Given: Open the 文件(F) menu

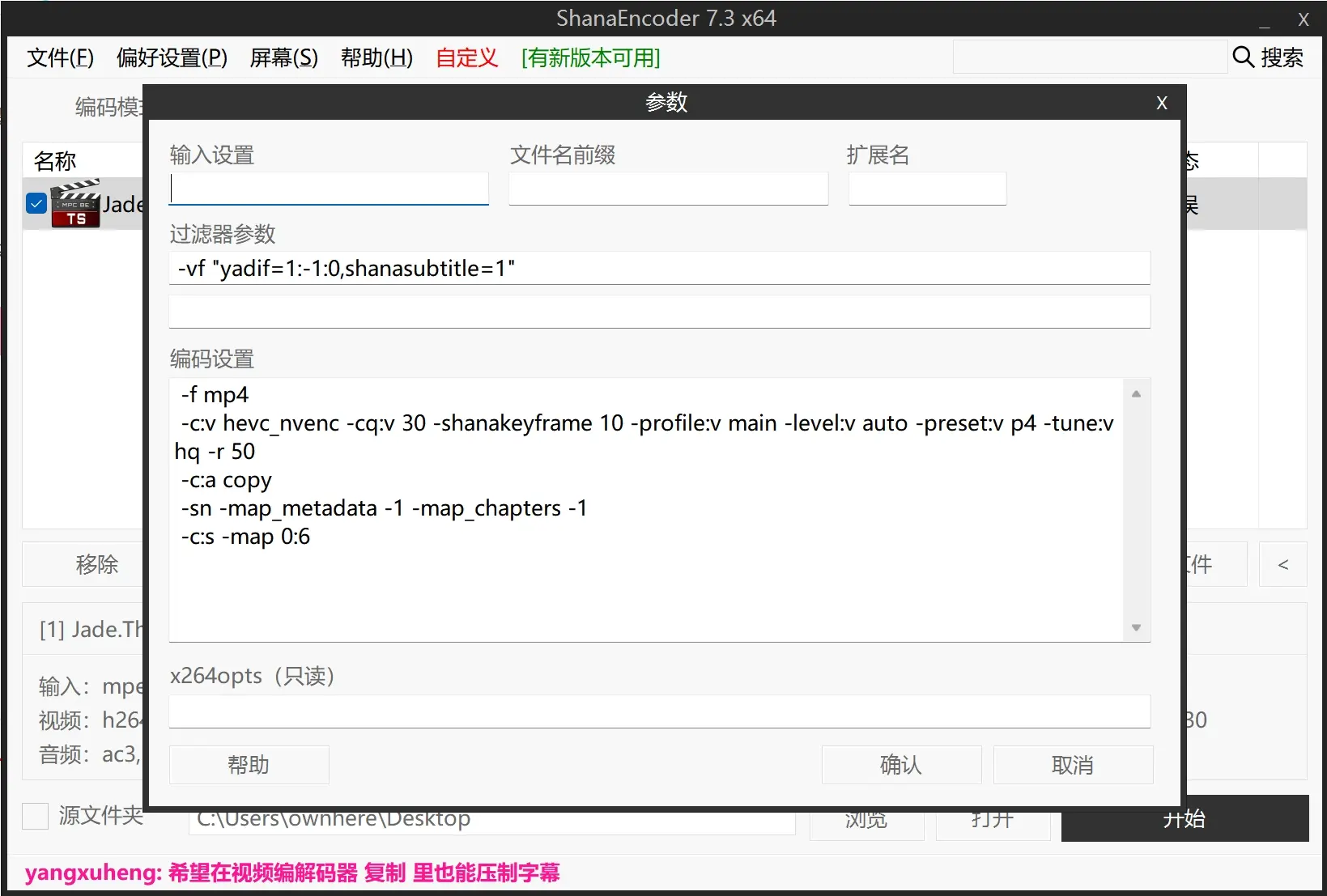Looking at the screenshot, I should coord(61,58).
